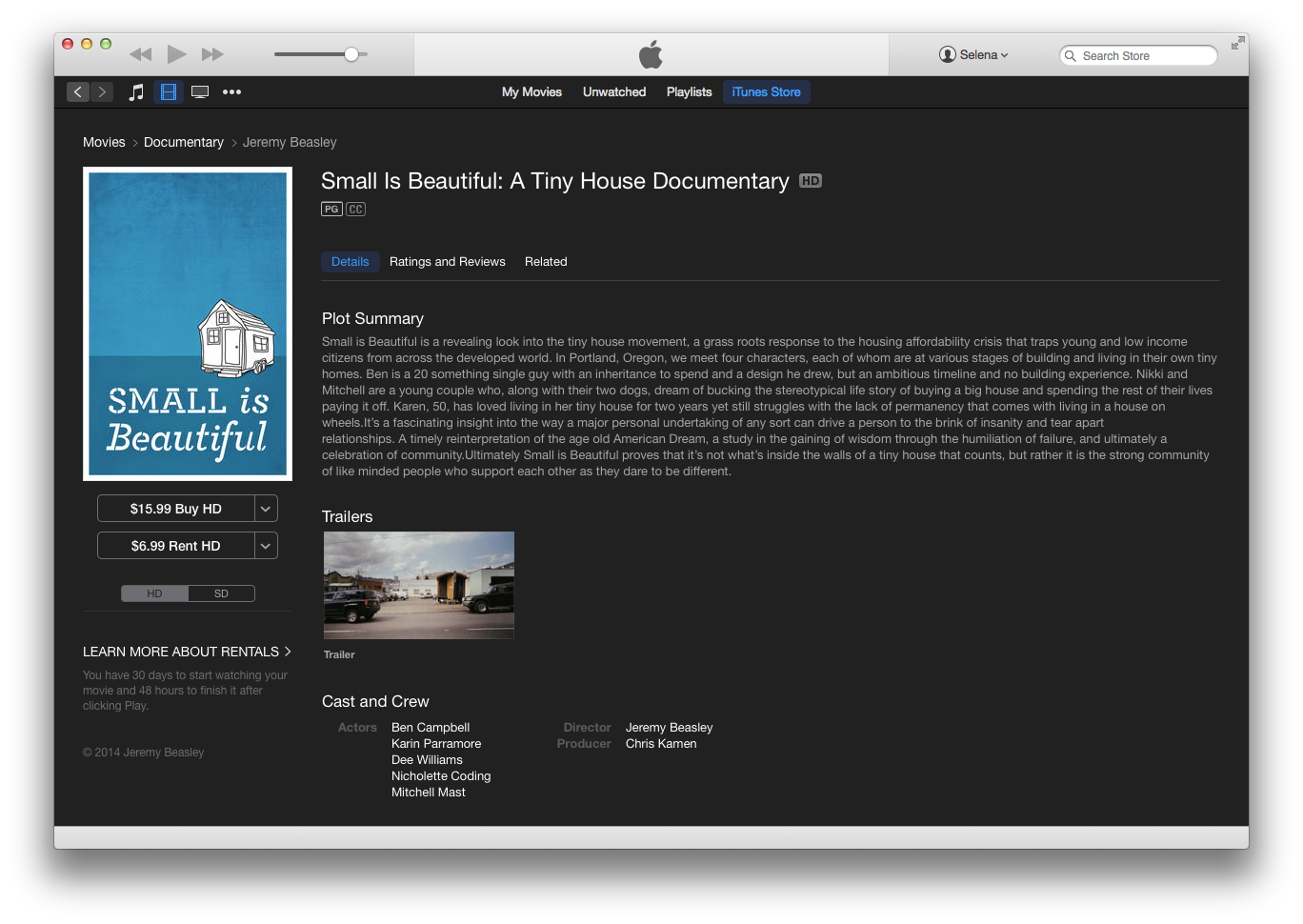The width and height of the screenshot is (1303, 924).
Task: Click the user account avatar icon
Action: tap(947, 55)
